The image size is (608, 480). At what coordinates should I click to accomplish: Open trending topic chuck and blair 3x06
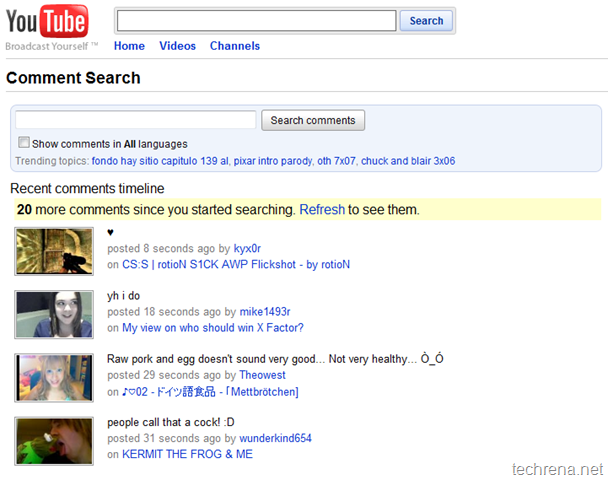coord(408,161)
